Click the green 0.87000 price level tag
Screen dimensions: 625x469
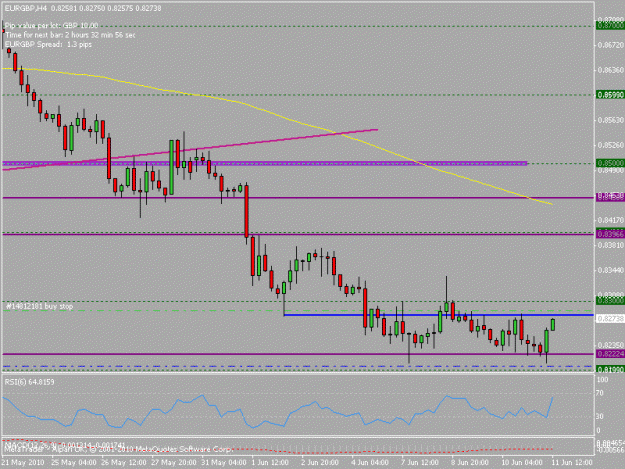[610, 26]
